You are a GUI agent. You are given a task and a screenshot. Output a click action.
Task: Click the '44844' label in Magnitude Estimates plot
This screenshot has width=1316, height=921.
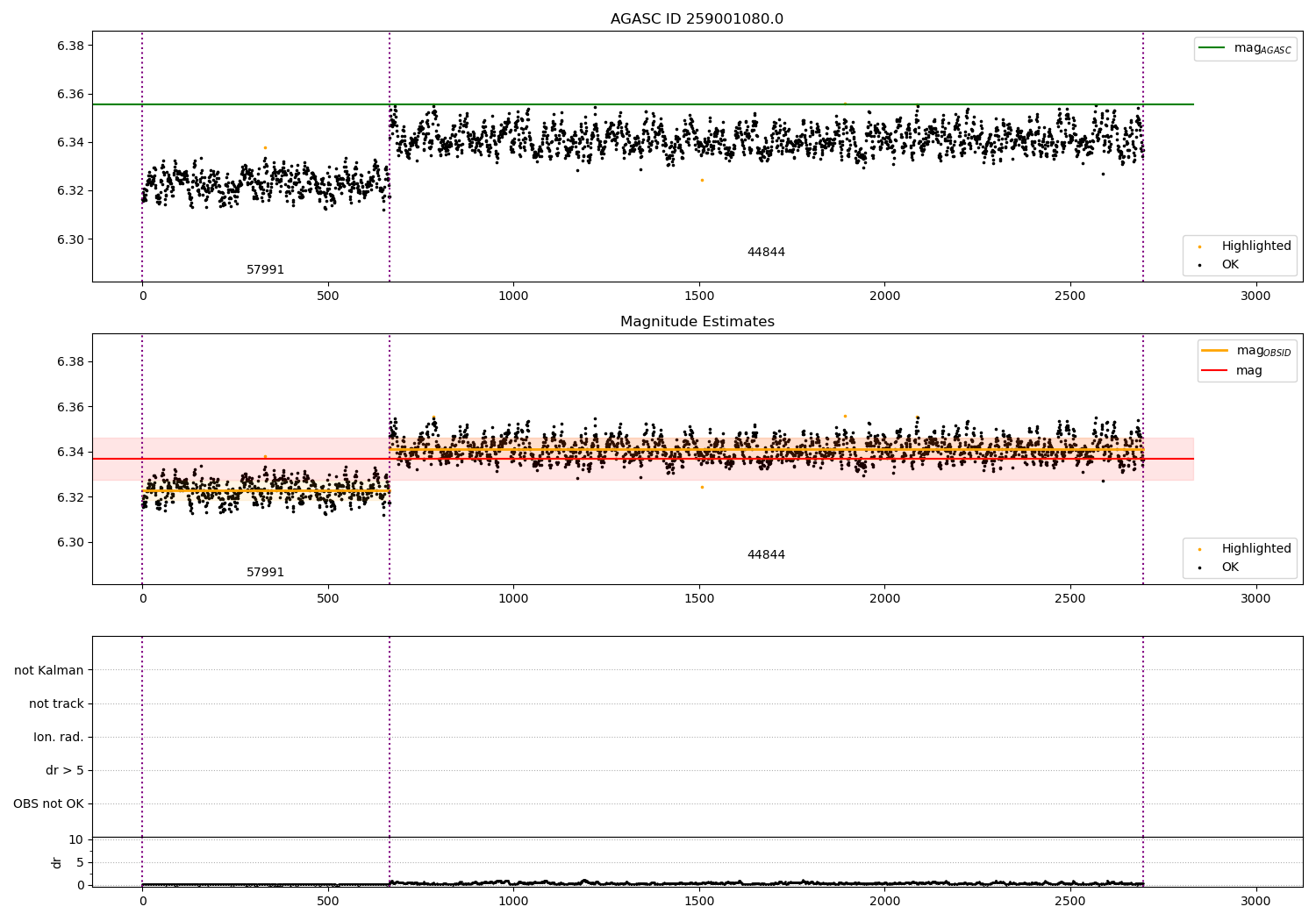766,555
